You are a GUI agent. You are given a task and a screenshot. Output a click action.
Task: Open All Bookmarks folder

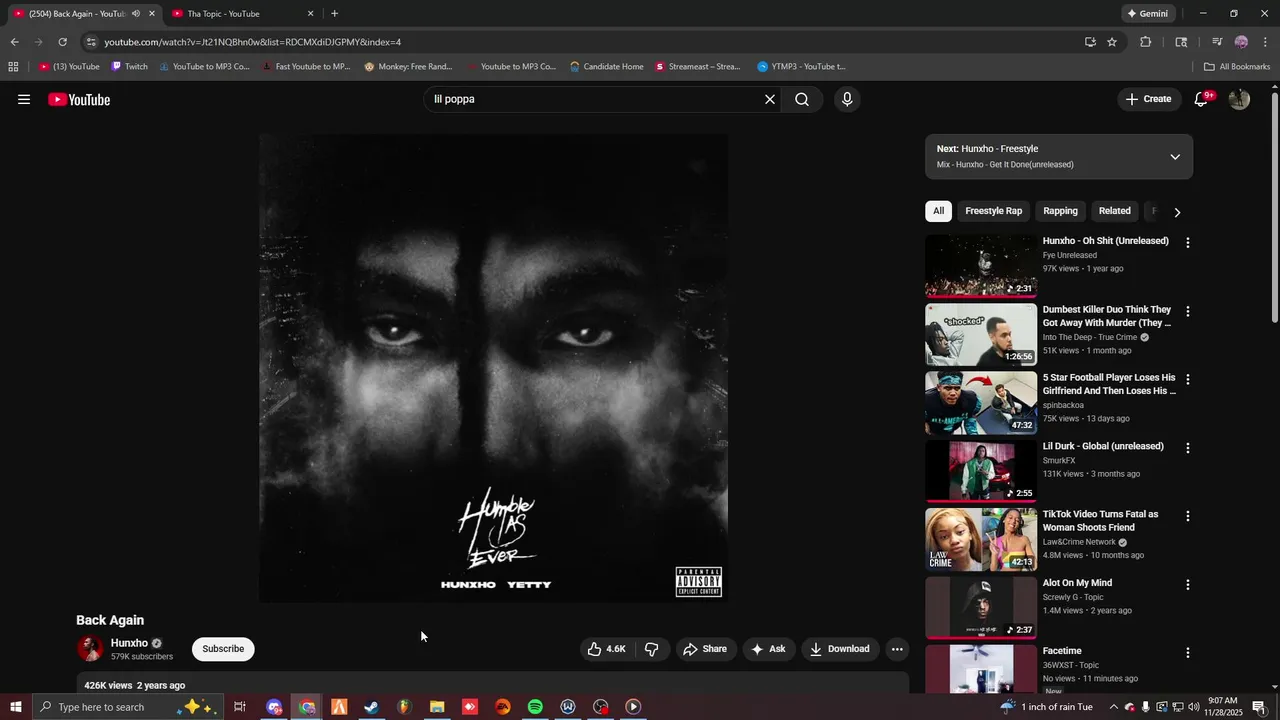(x=1237, y=67)
